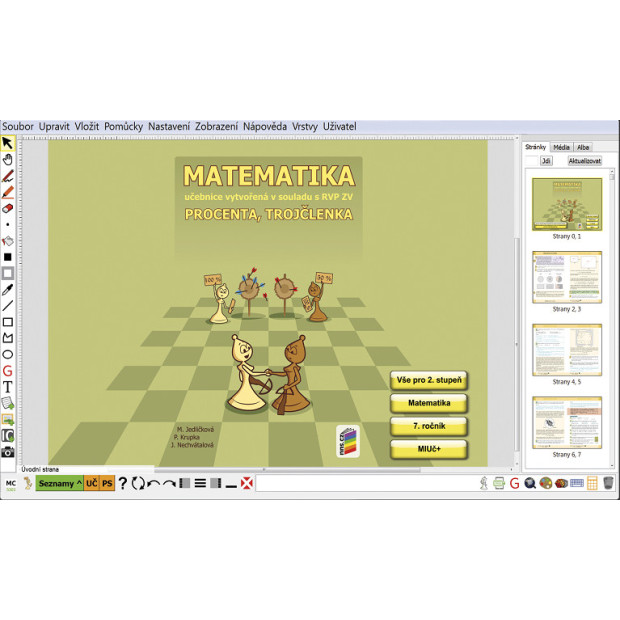The image size is (620, 620).
Task: Open the on-screen keyboard icon
Action: tap(576, 483)
